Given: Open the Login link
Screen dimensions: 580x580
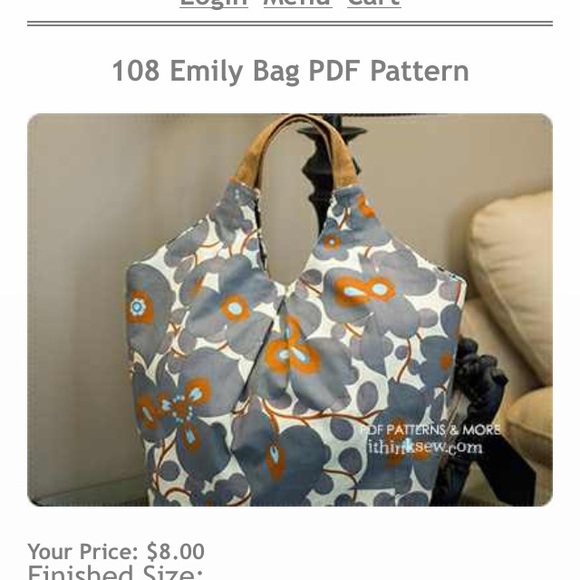Looking at the screenshot, I should tap(214, 3).
